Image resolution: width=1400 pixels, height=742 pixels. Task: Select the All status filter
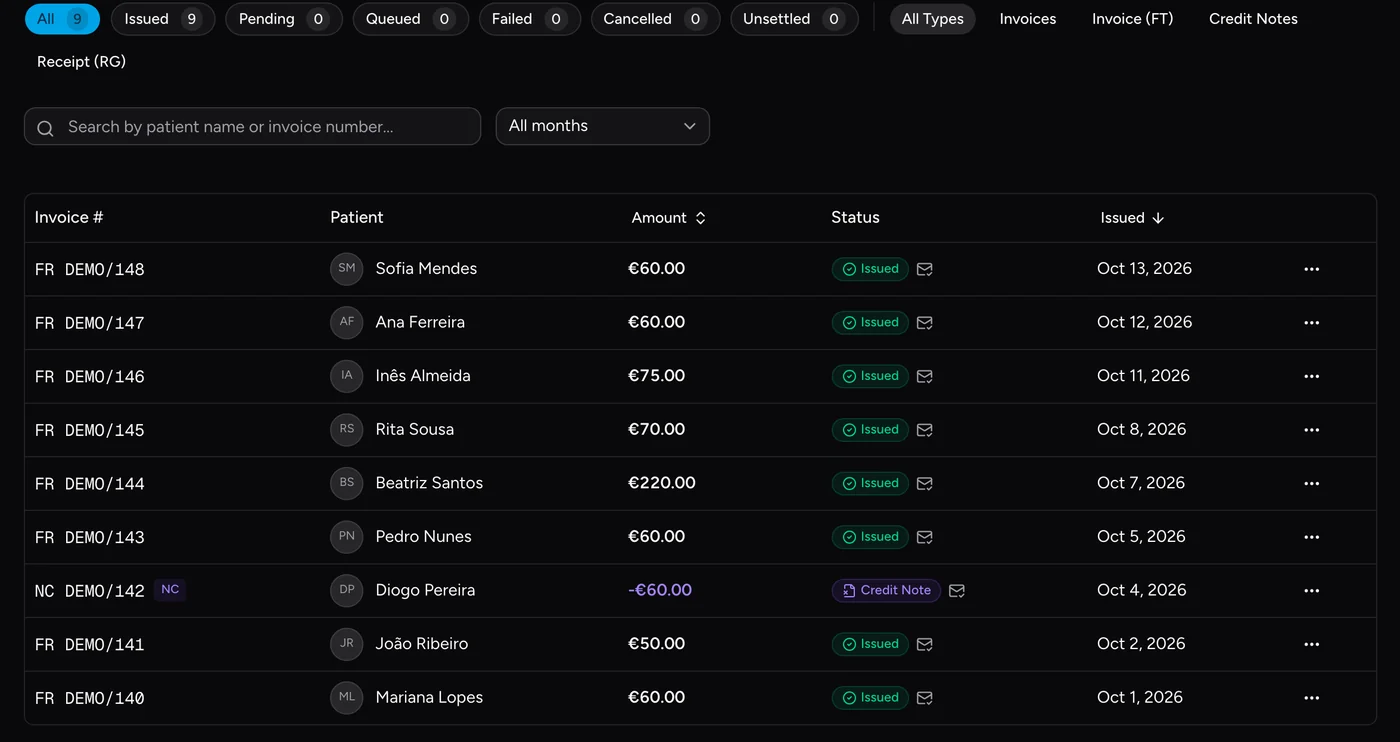pos(62,19)
